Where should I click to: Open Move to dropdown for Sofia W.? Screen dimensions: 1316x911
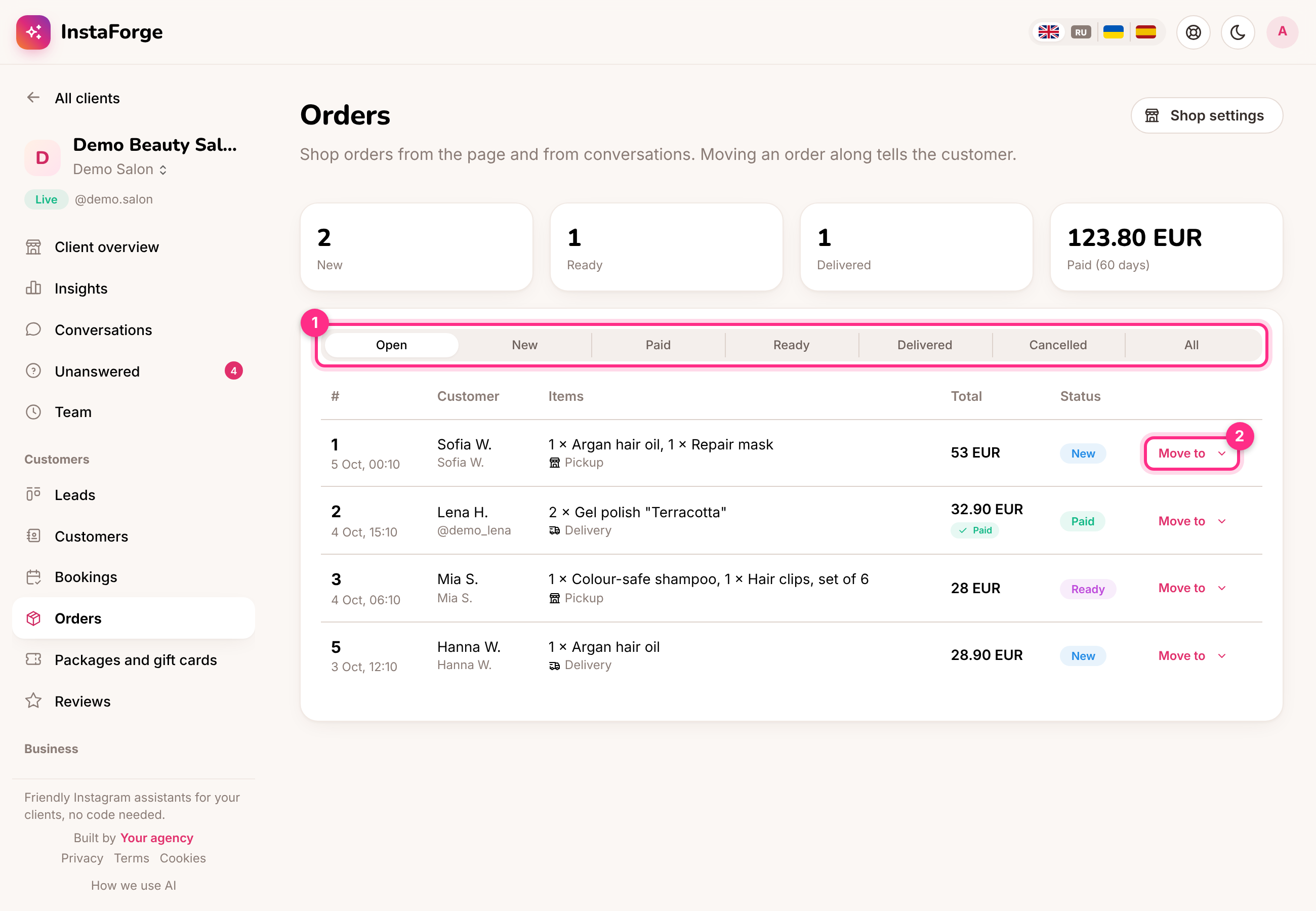click(1191, 453)
